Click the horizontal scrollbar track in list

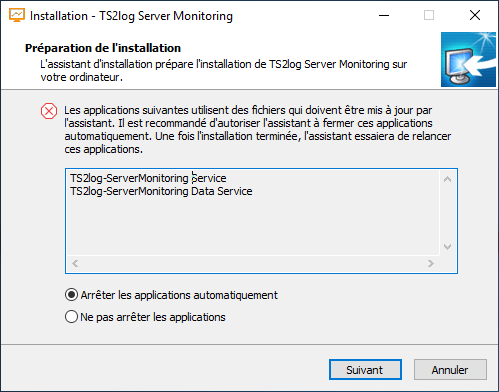pyautogui.click(x=253, y=264)
